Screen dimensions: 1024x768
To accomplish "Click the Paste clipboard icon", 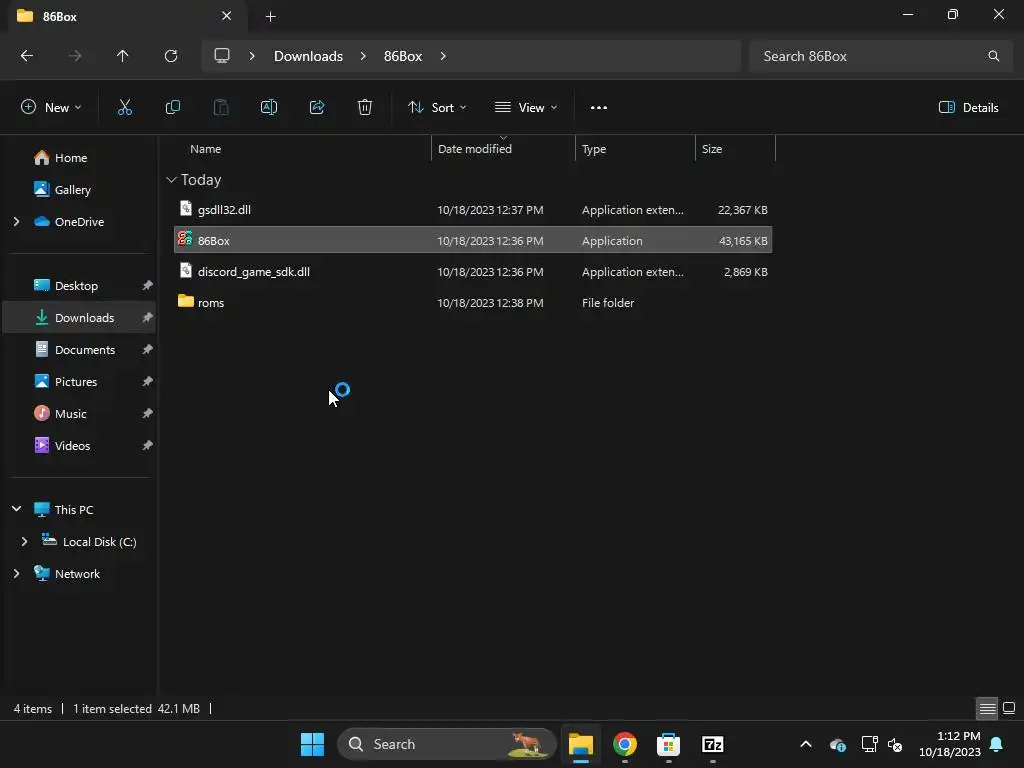I will tap(221, 108).
